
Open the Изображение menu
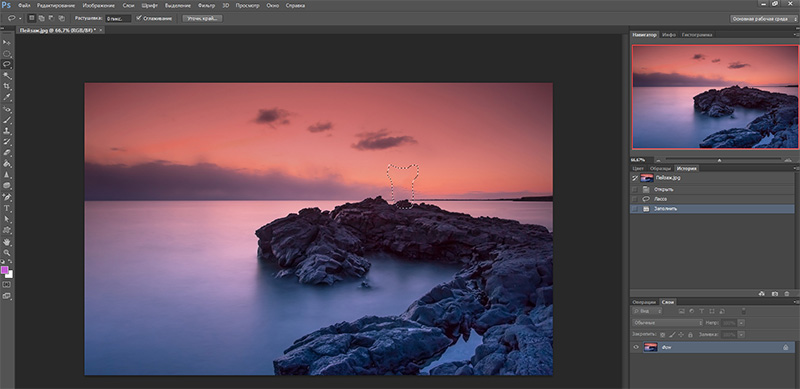tap(98, 6)
